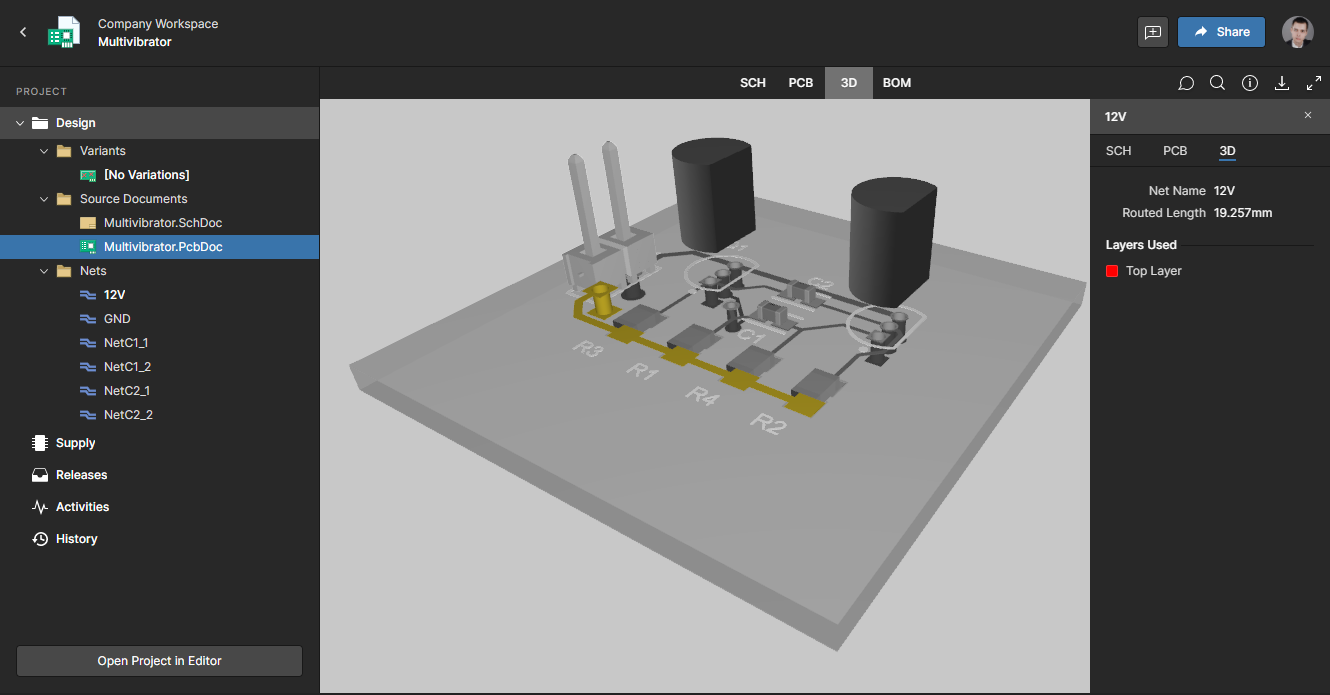Collapse the Variants folder

[x=44, y=151]
